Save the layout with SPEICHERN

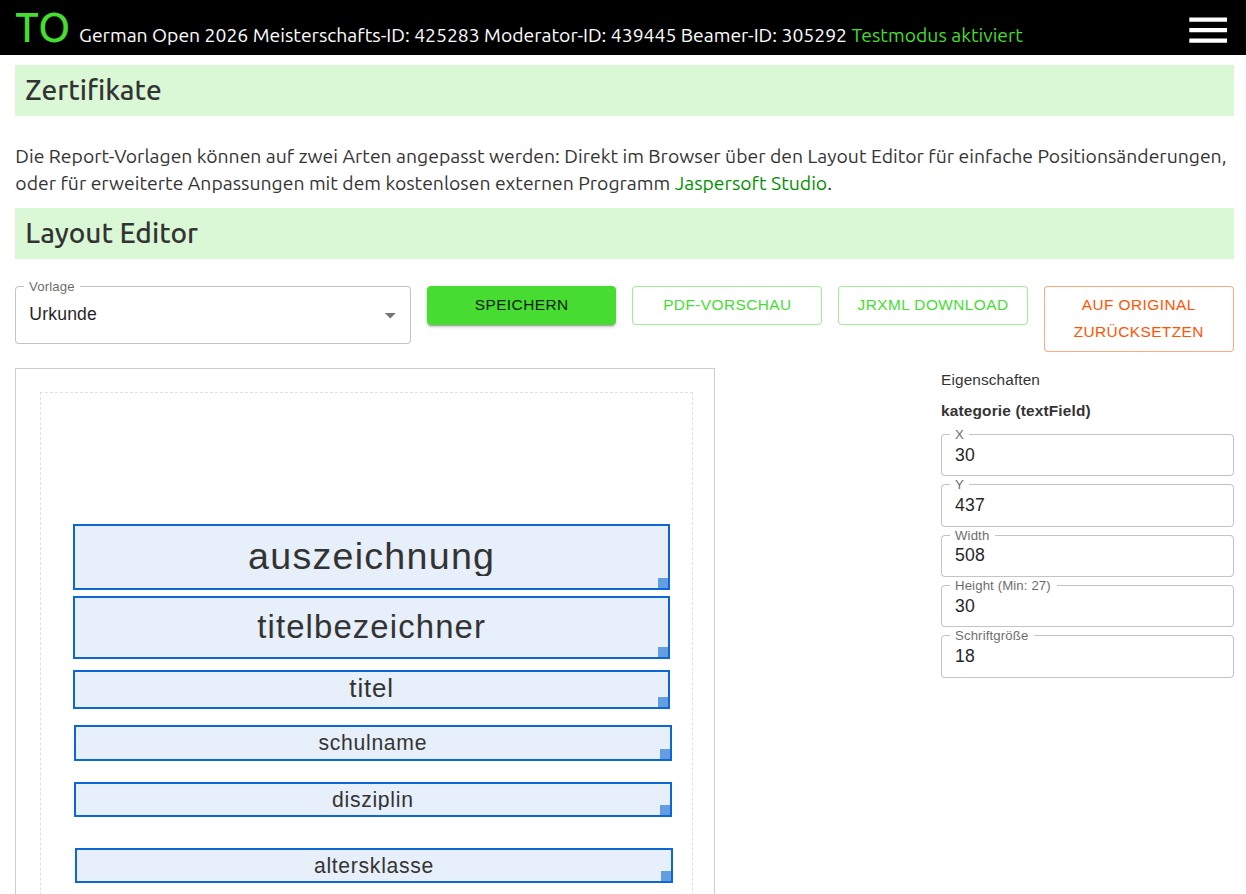521,305
